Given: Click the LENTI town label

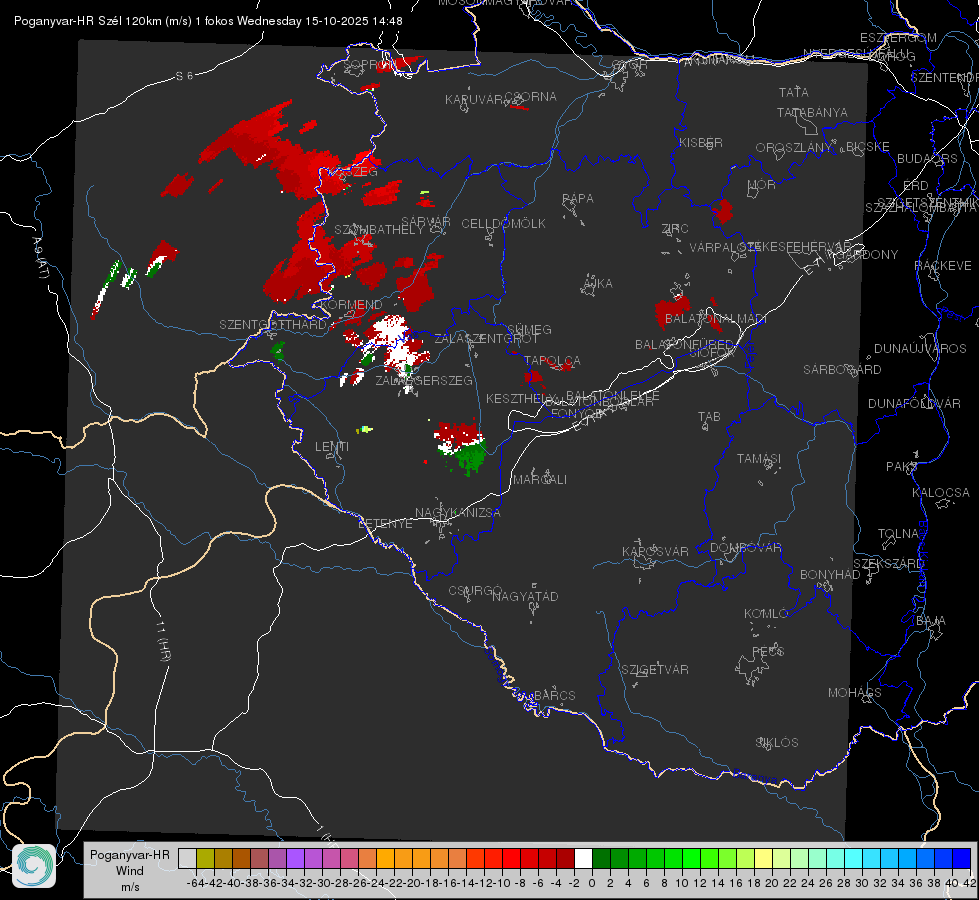Looking at the screenshot, I should [332, 447].
